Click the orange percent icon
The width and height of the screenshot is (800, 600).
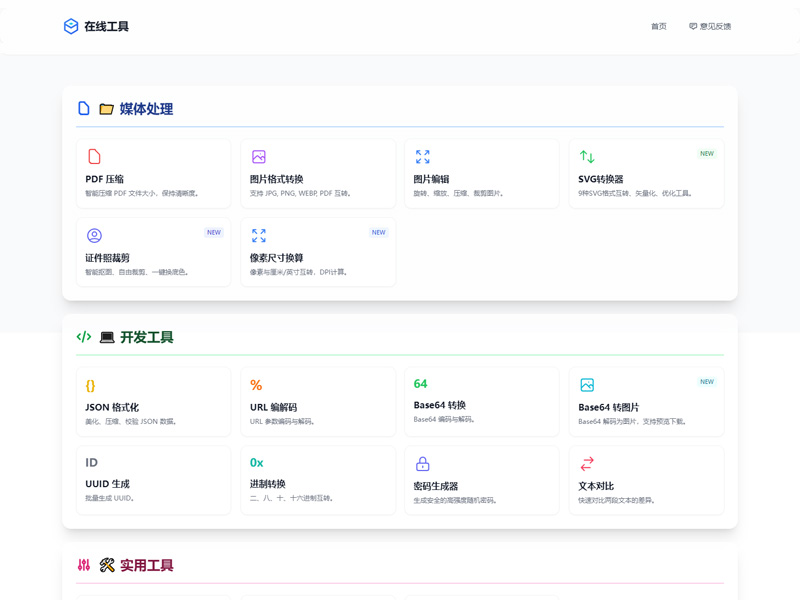tap(256, 385)
